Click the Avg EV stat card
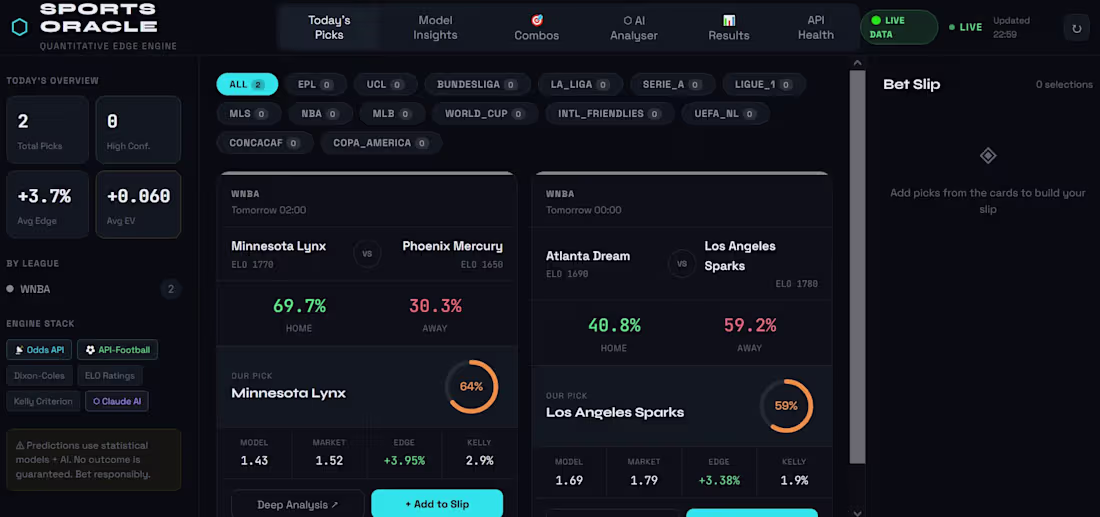 coord(138,205)
